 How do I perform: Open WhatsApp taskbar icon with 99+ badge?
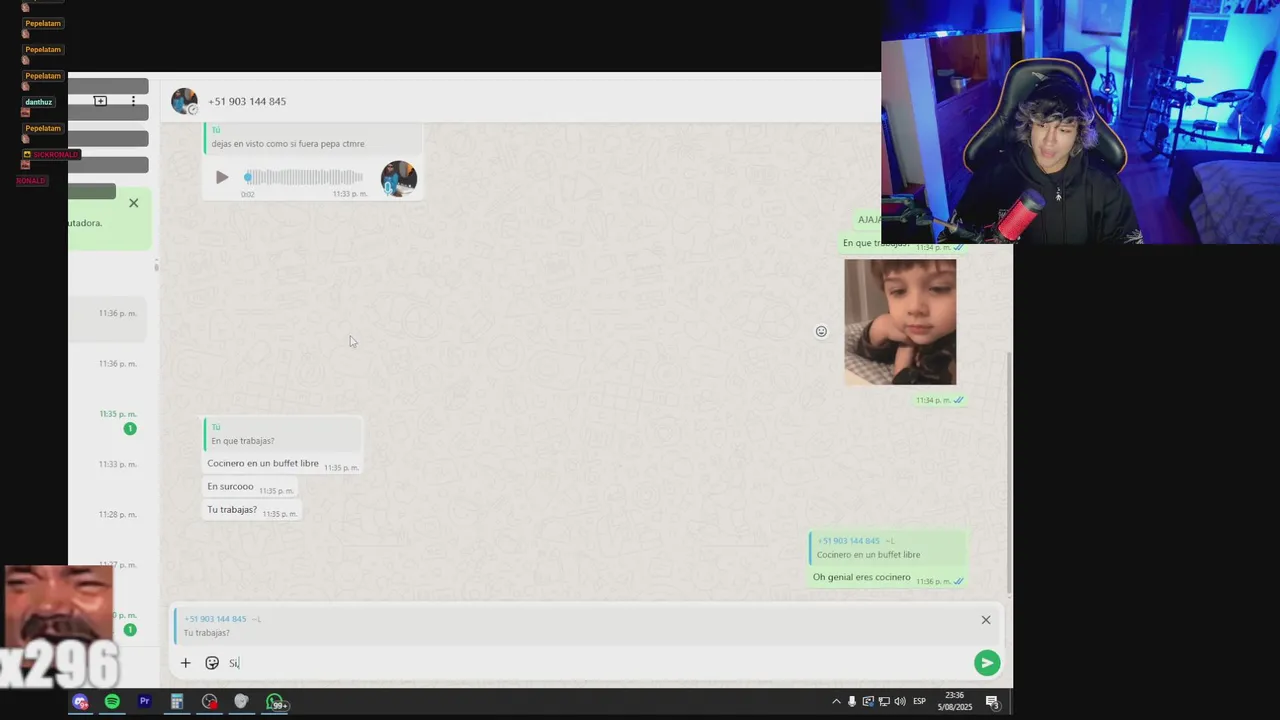(x=275, y=702)
